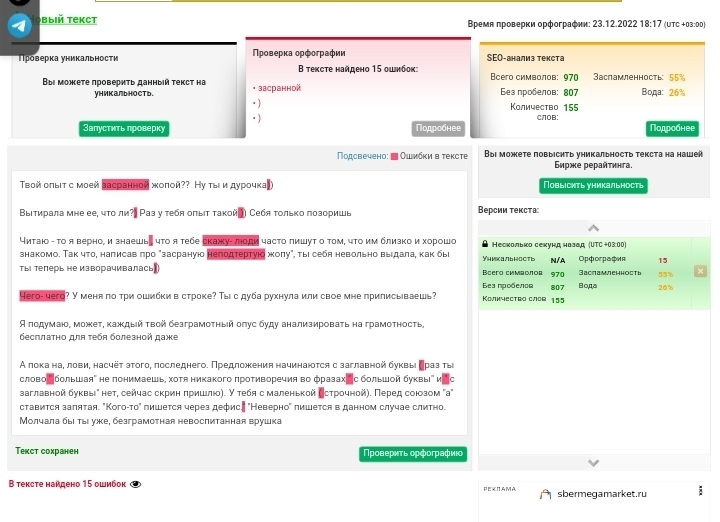The width and height of the screenshot is (720, 522).
Task: Click the lock icon on saved version
Action: click(485, 244)
